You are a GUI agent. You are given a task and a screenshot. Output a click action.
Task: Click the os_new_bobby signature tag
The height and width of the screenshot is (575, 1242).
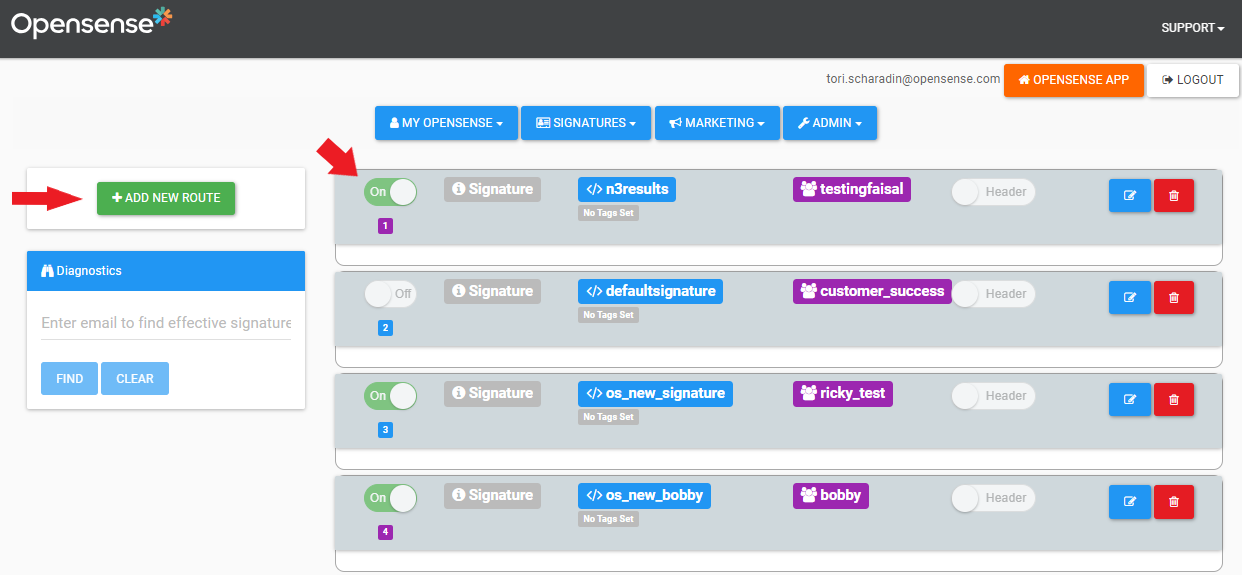tap(644, 495)
